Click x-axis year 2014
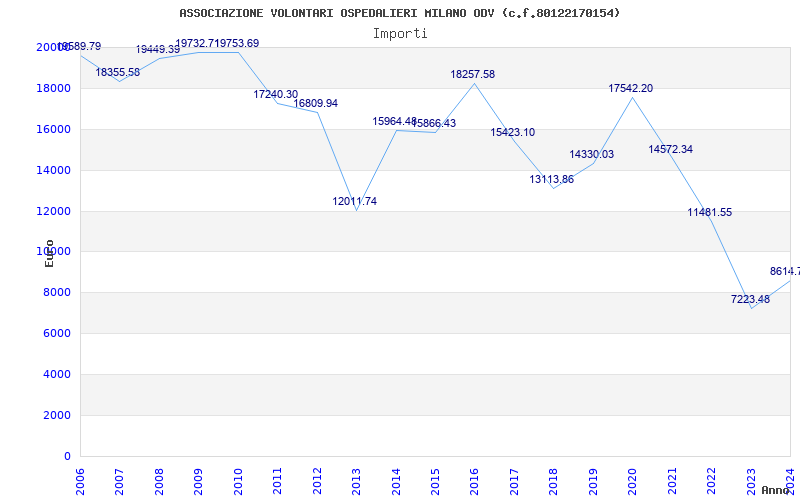The height and width of the screenshot is (500, 800). pyautogui.click(x=396, y=481)
